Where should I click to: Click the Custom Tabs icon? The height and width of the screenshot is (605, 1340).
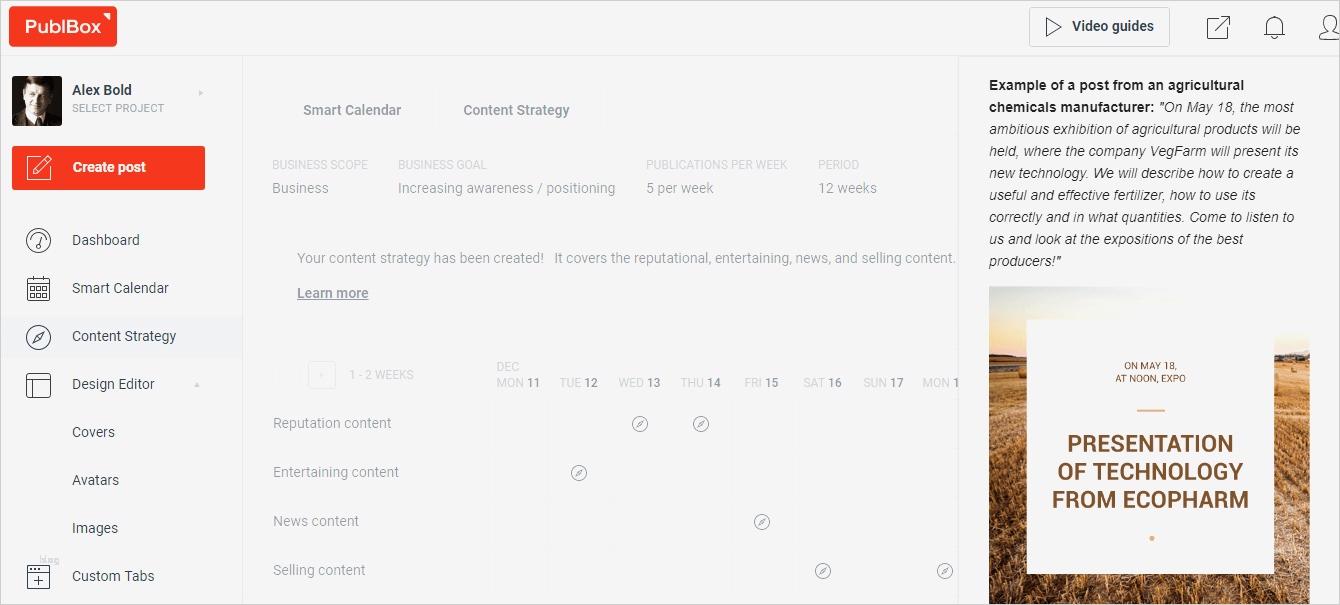pos(38,577)
